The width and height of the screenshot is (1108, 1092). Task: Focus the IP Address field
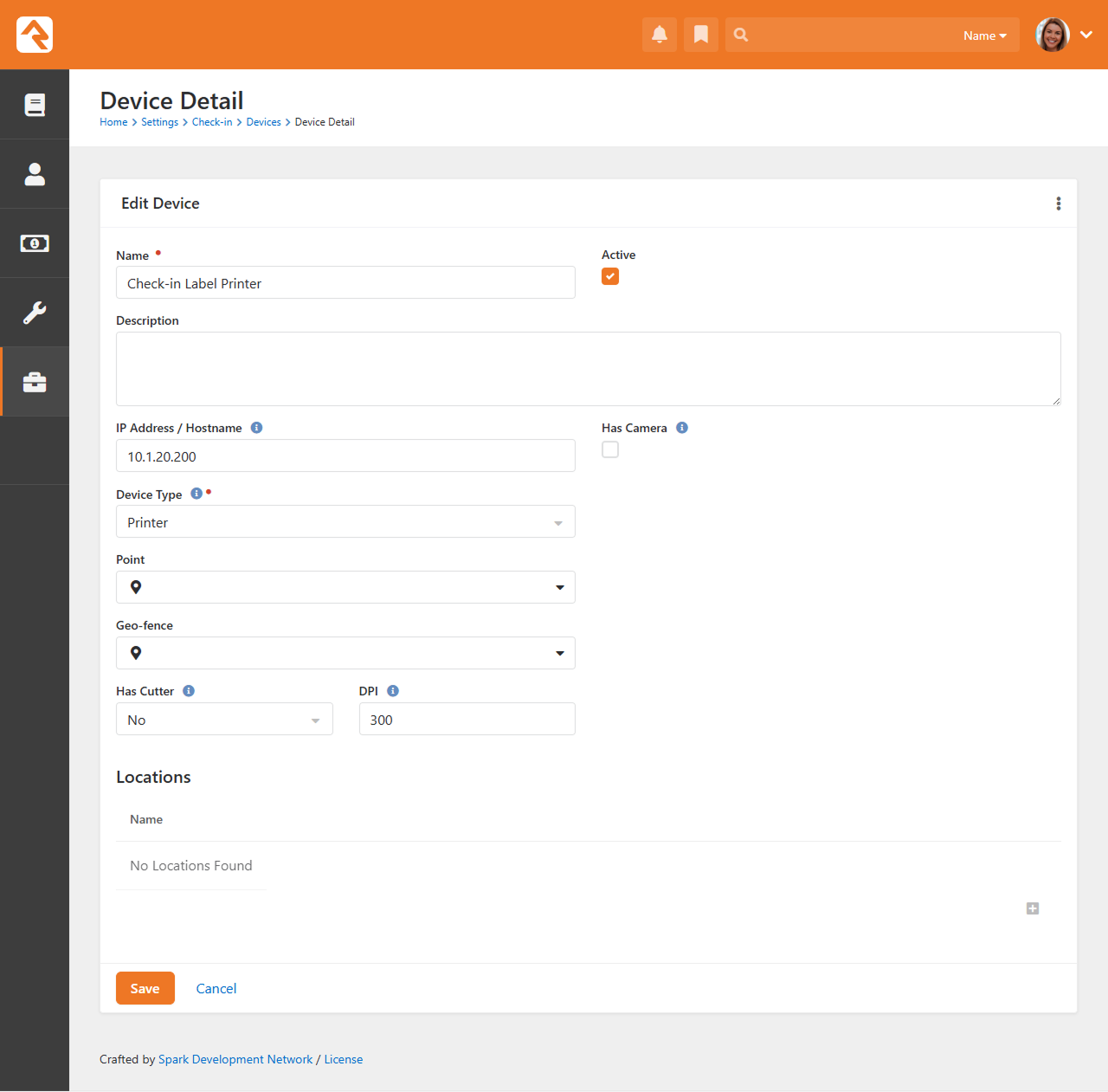(345, 456)
